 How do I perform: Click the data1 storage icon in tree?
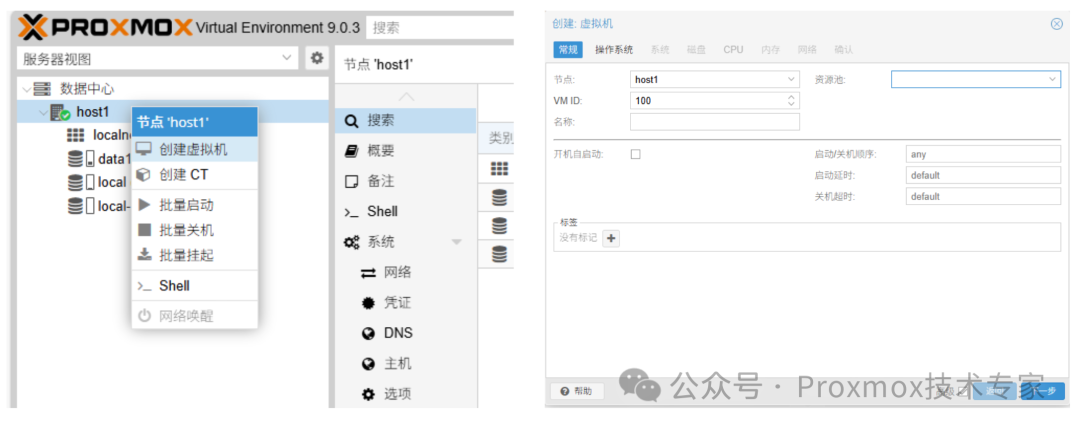81,159
